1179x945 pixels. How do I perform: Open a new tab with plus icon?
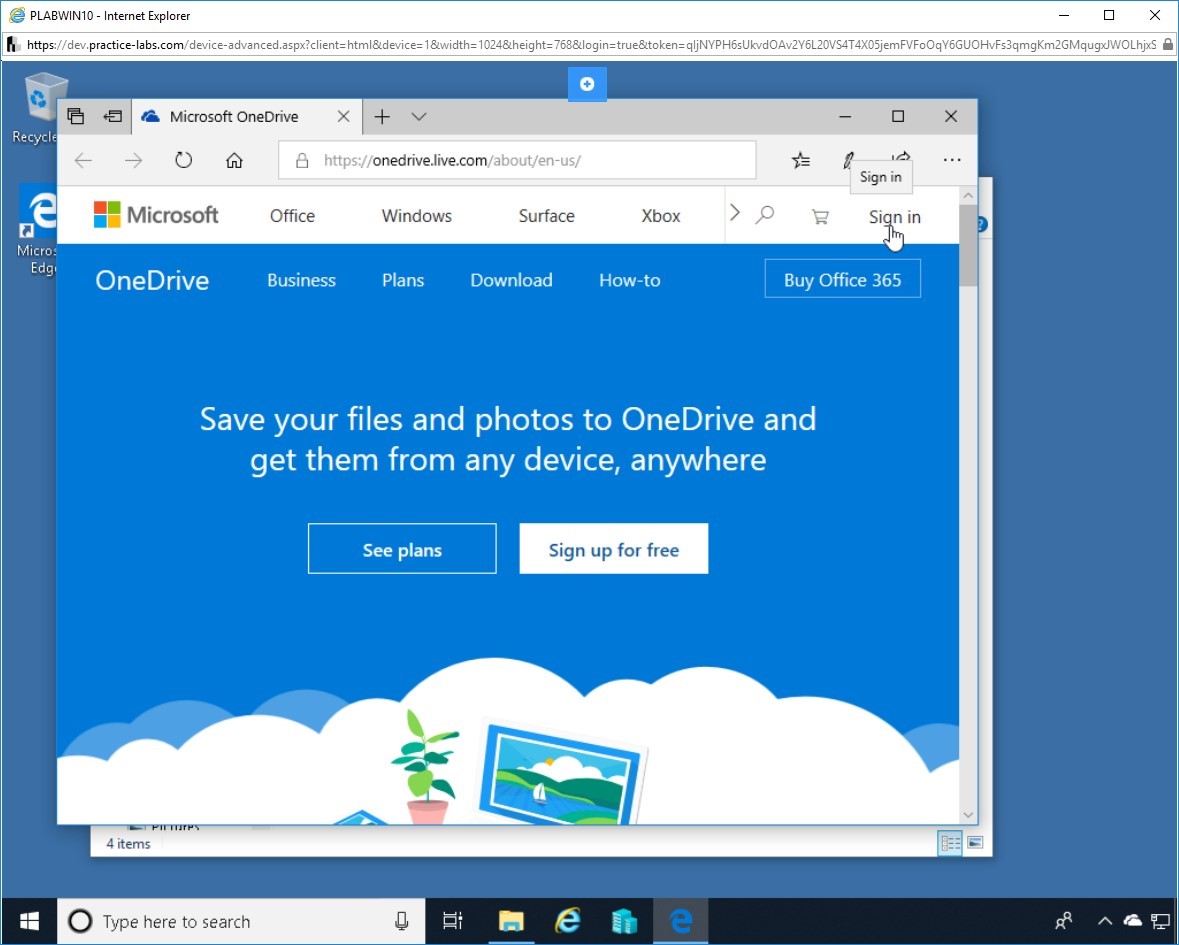click(x=382, y=117)
